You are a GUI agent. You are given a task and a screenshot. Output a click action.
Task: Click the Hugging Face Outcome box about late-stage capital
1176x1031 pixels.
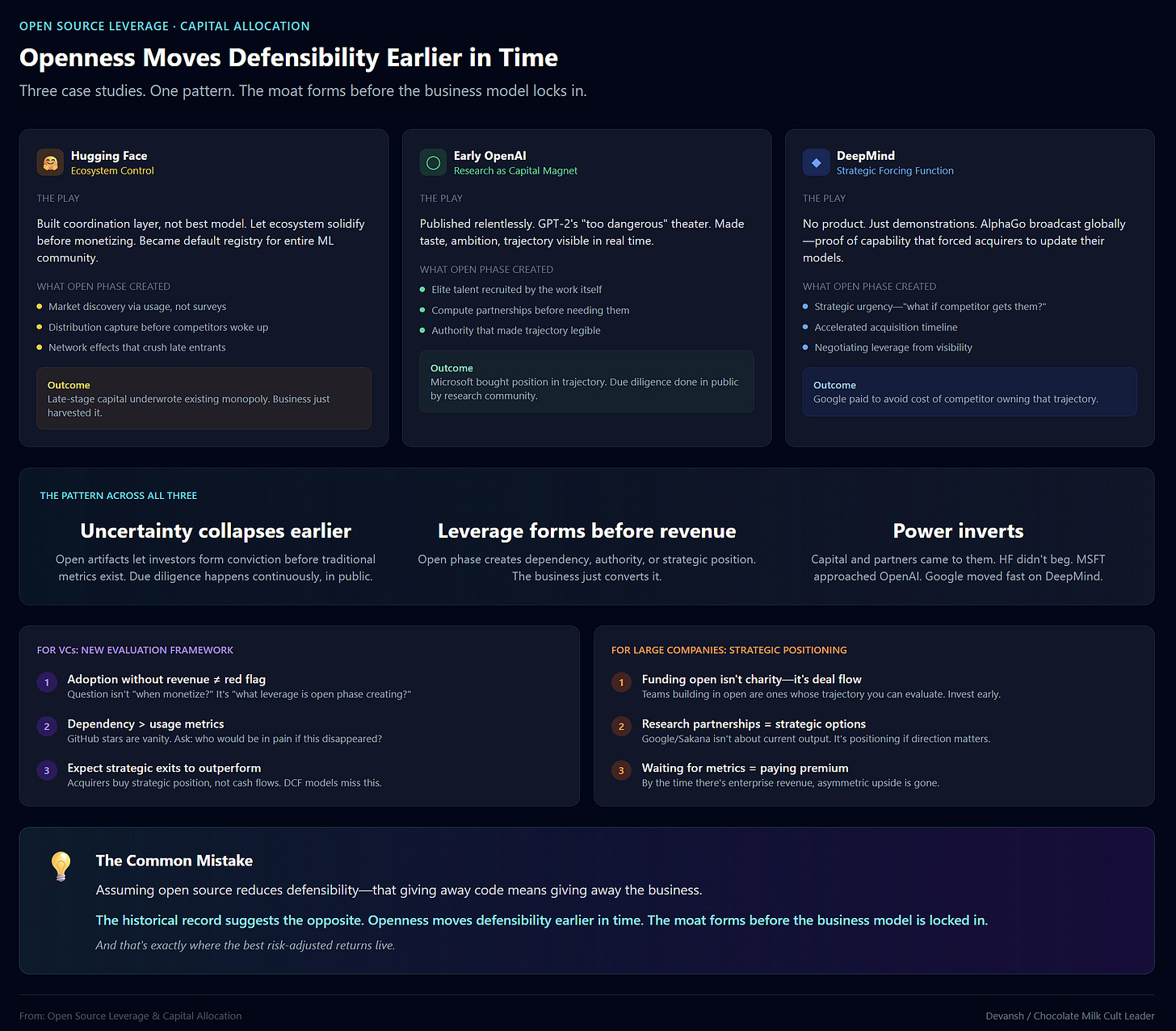(x=204, y=399)
